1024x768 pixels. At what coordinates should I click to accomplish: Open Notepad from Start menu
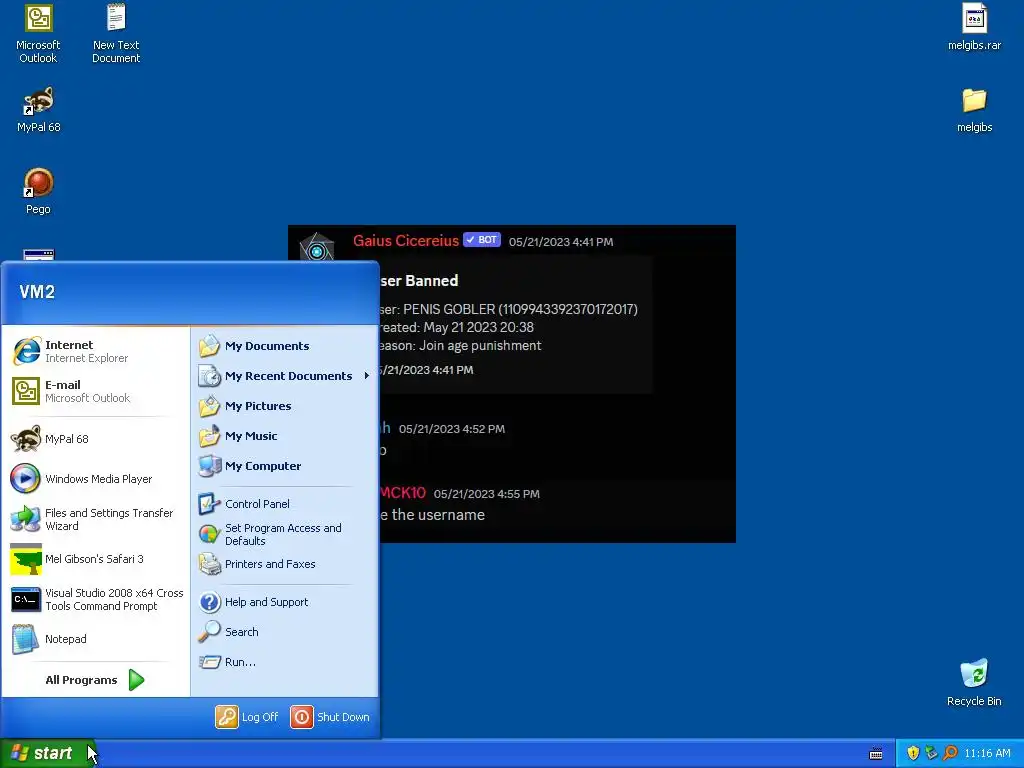click(95, 639)
